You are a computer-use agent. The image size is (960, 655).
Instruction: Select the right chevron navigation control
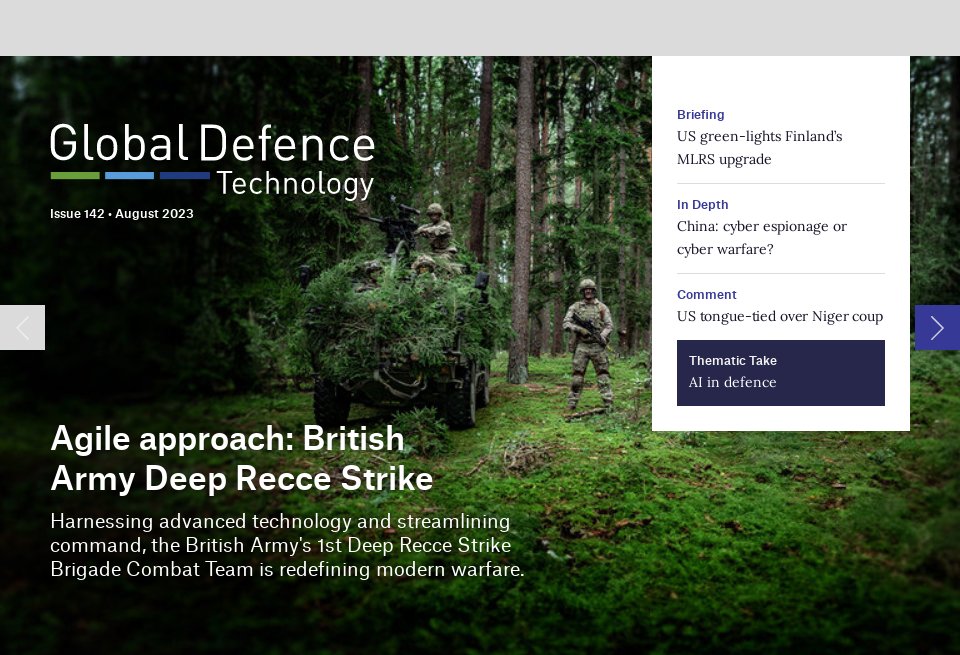pyautogui.click(x=937, y=327)
